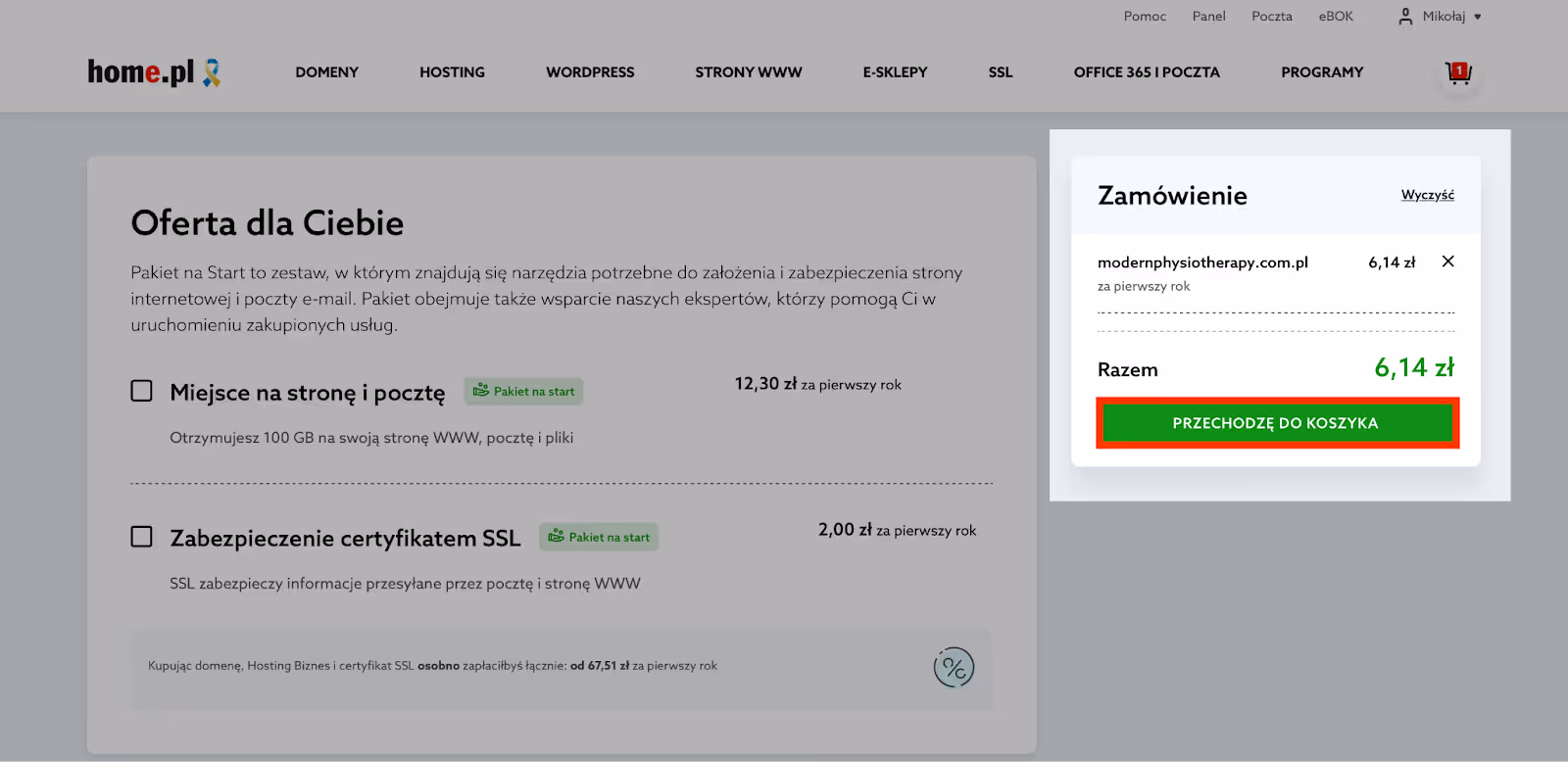Viewport: 1568px width, 762px height.
Task: Click the Pakiet na start badge for SSL
Action: 599,537
